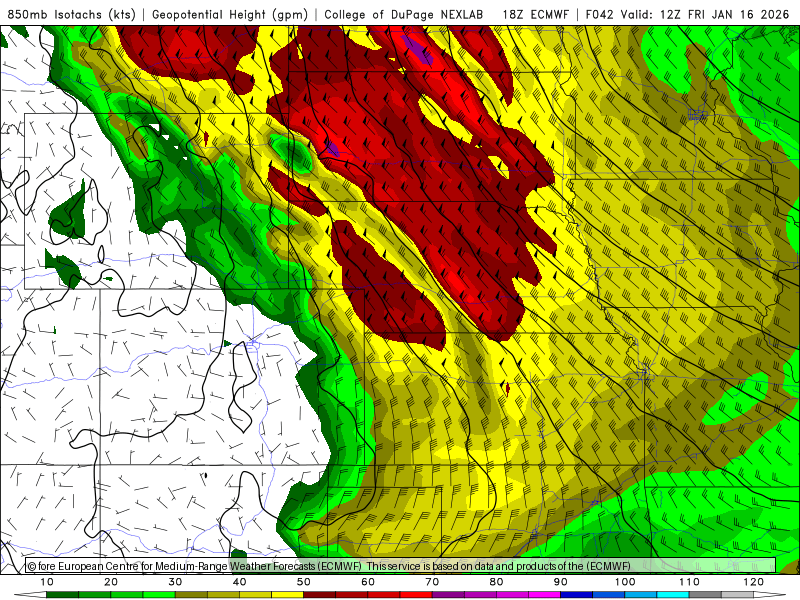Click the left arrow end of the color bar
800x600 pixels.
30,595
